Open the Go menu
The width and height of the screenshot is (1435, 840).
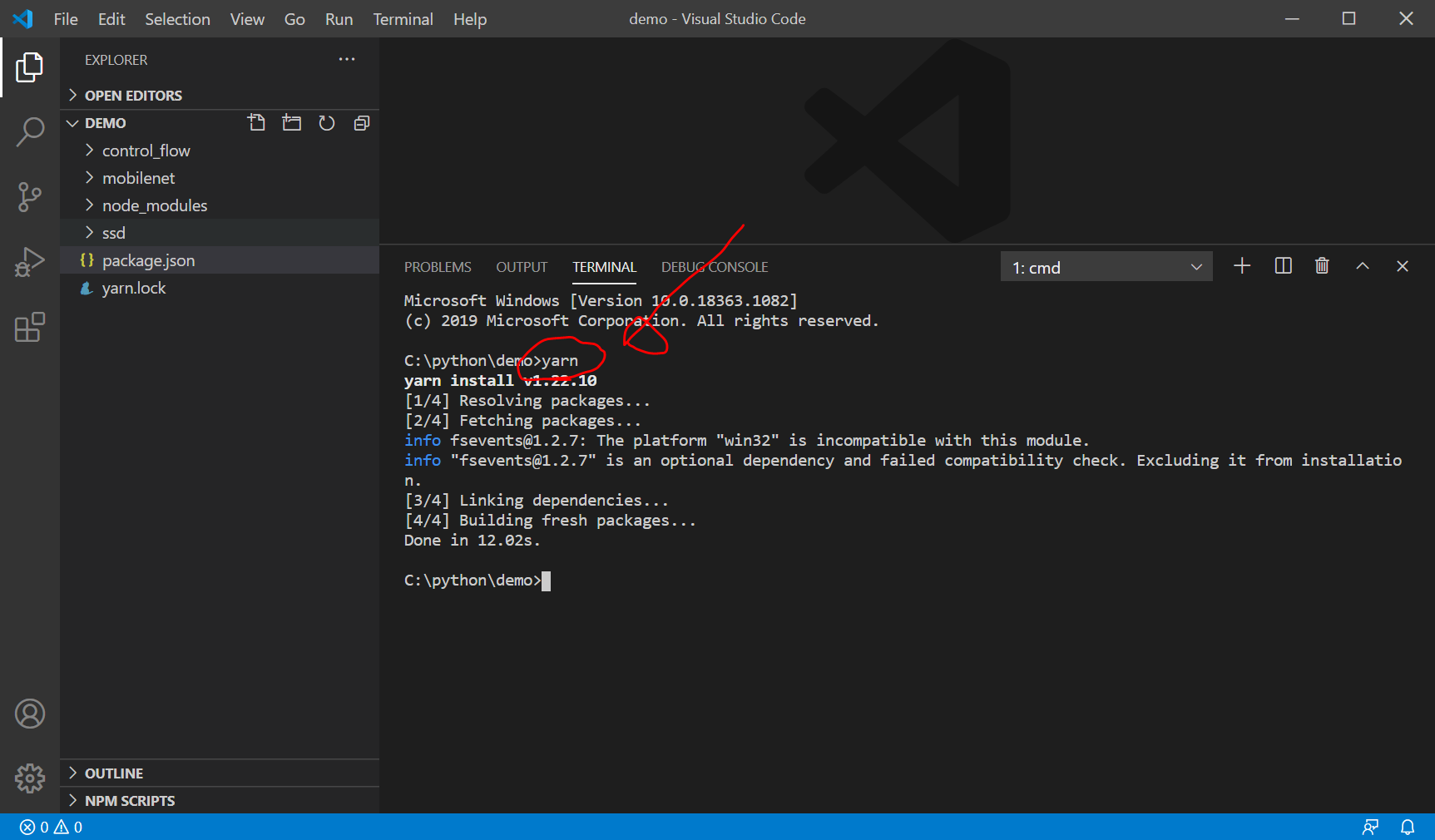[294, 19]
